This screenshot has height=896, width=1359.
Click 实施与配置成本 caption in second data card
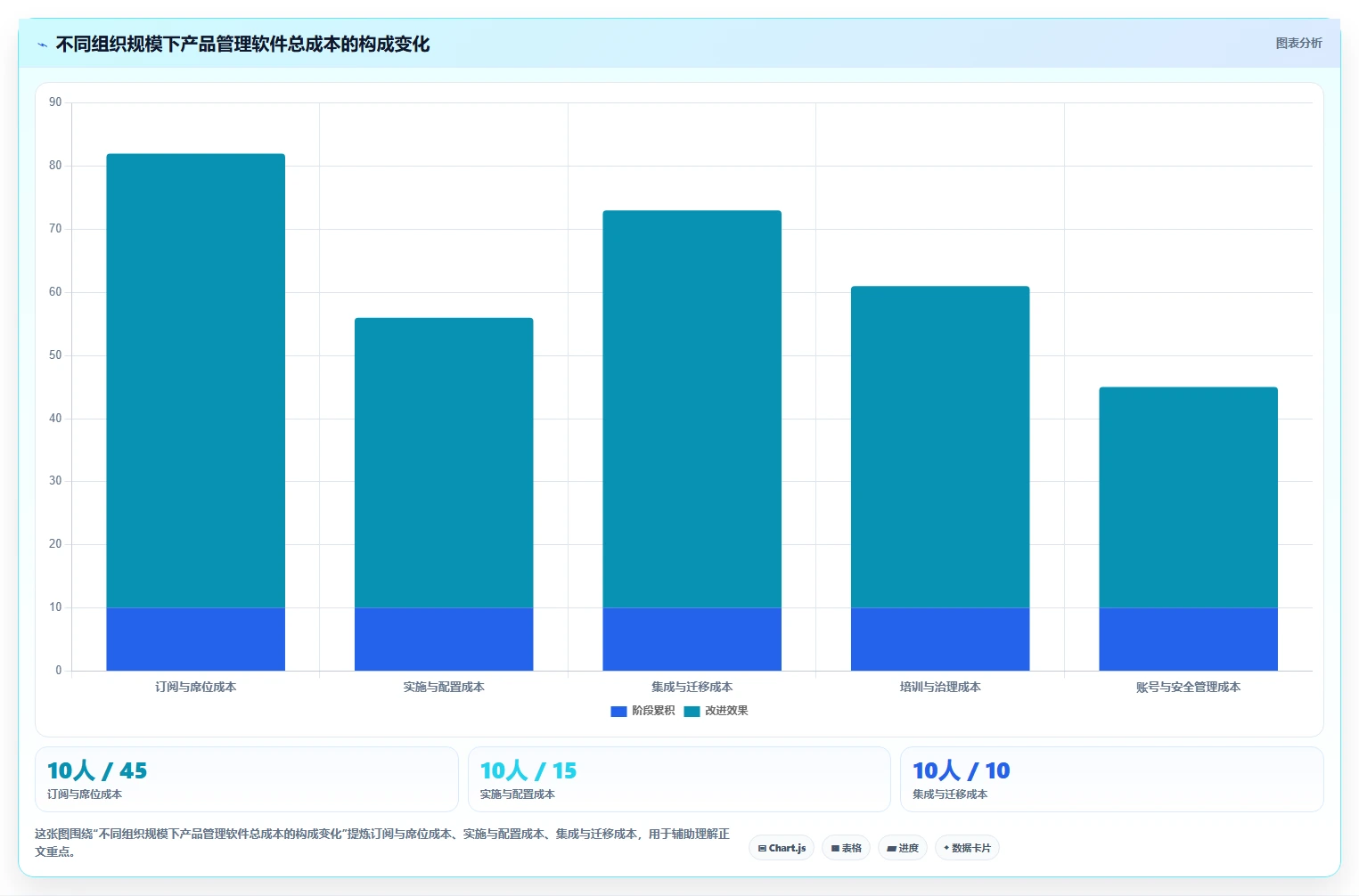[x=518, y=794]
